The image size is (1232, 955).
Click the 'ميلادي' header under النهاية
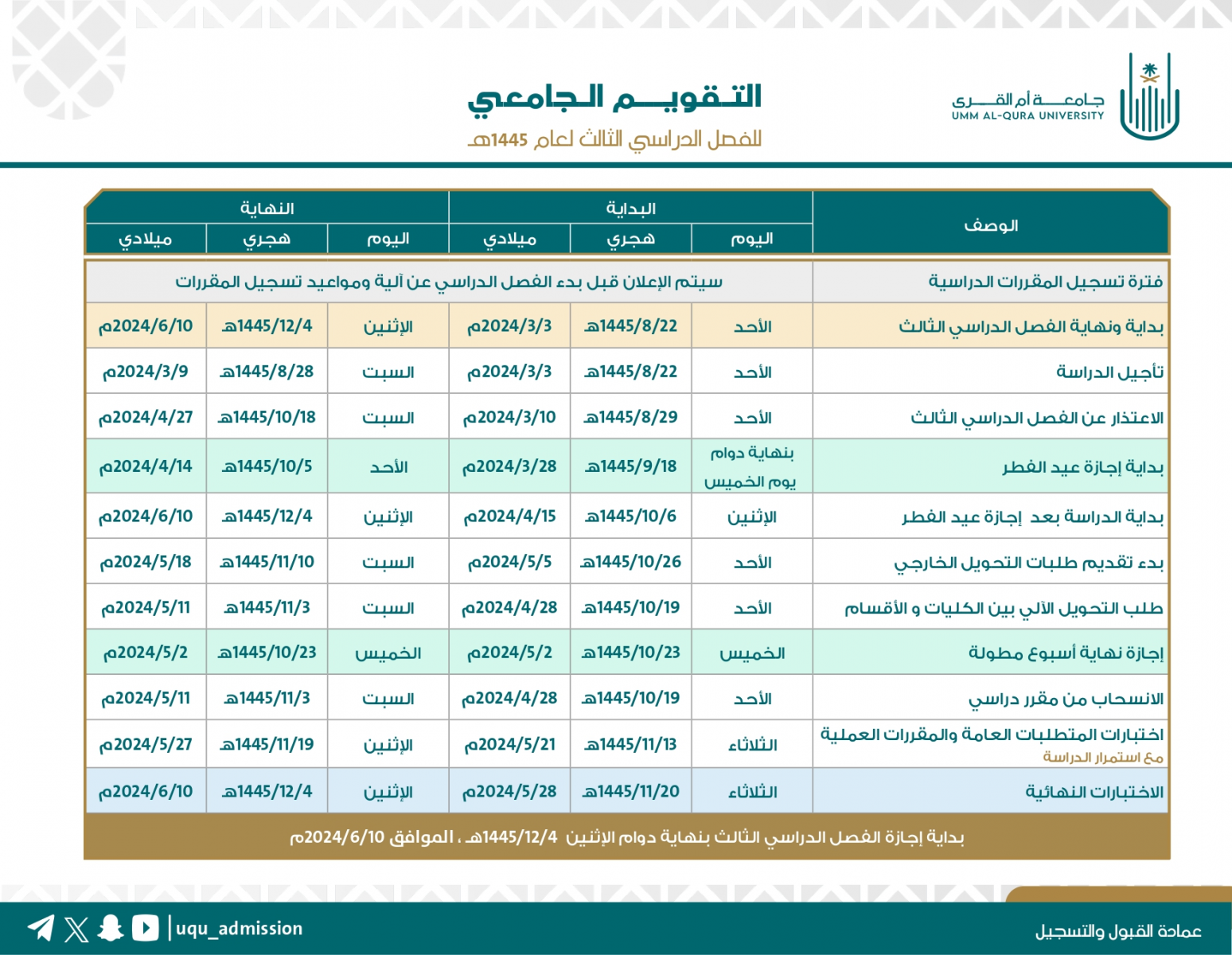click(x=146, y=239)
